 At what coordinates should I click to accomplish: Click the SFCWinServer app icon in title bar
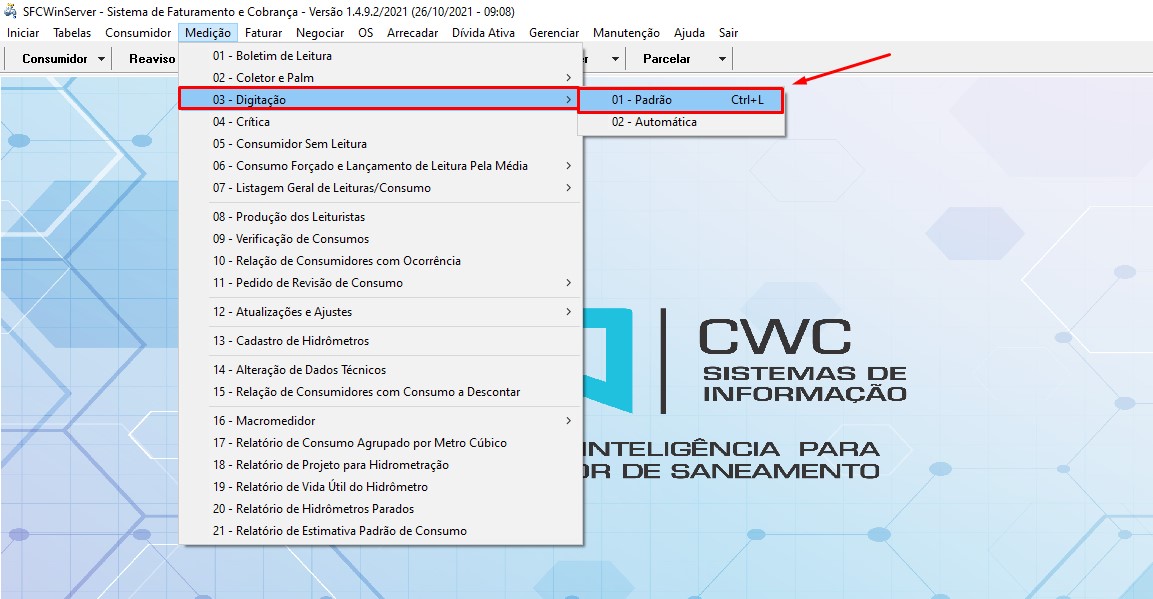(11, 12)
